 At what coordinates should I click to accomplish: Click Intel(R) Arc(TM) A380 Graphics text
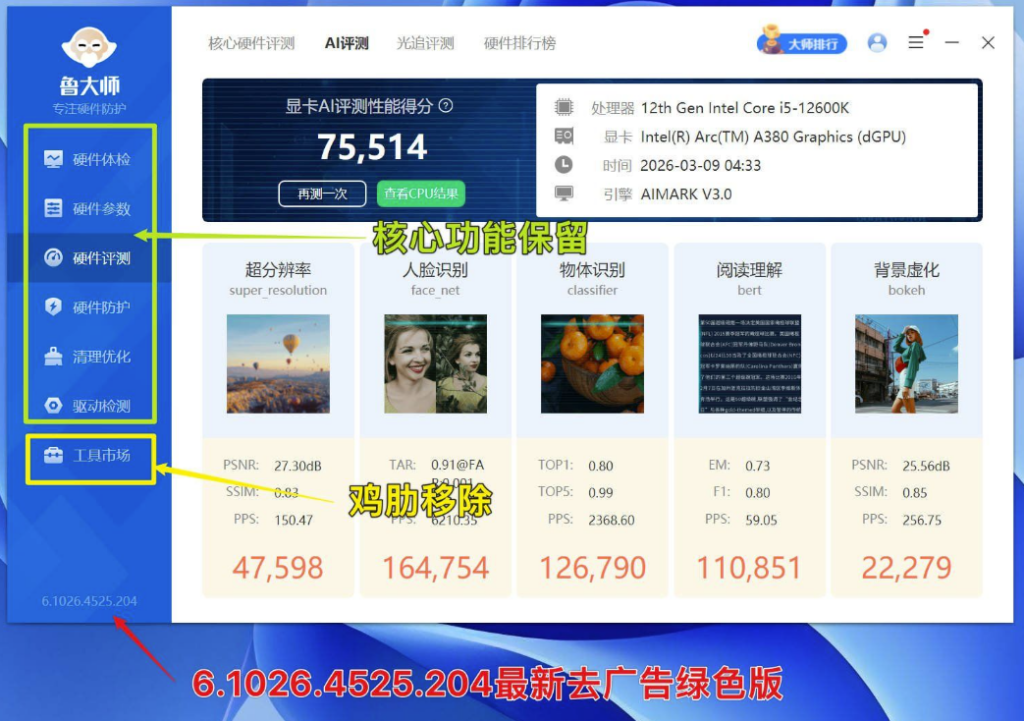[773, 136]
